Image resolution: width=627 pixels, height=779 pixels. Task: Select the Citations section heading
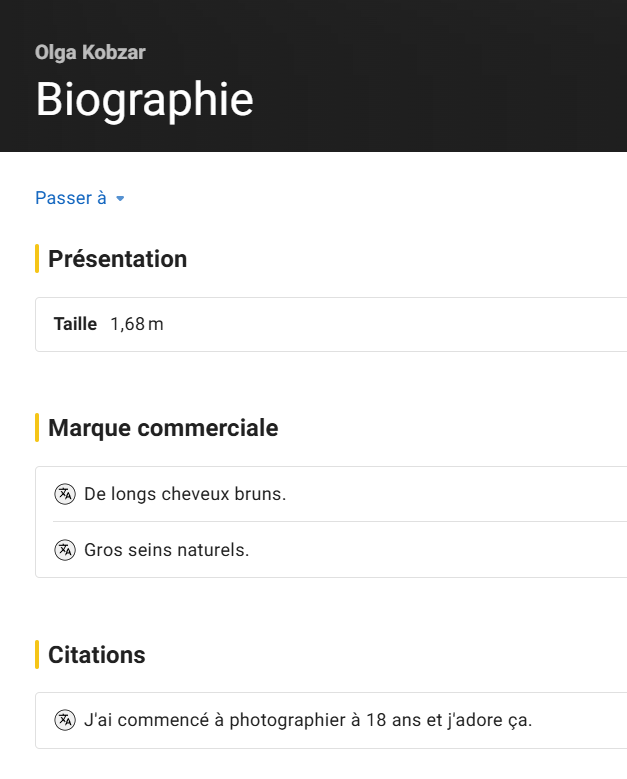tap(97, 655)
